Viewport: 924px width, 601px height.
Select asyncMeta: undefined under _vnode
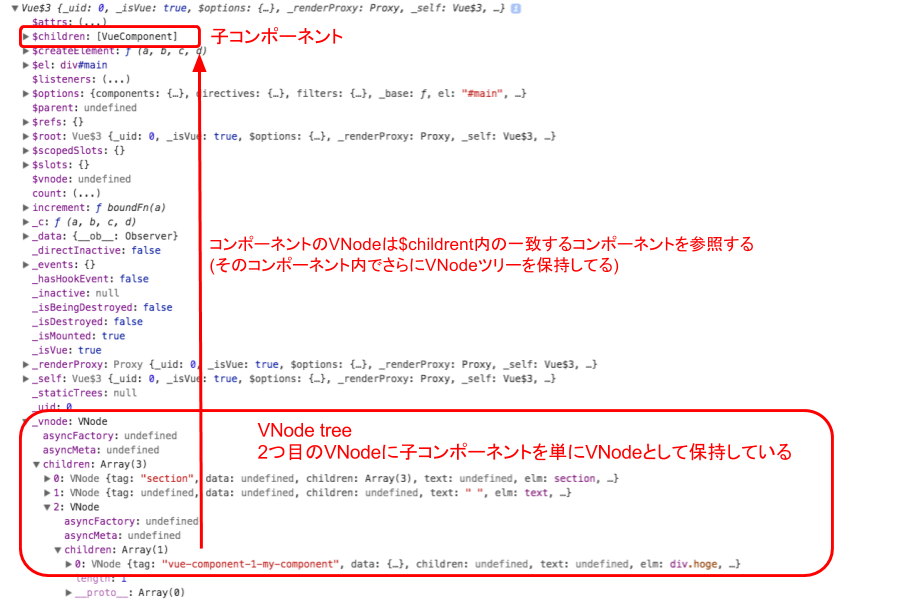(x=101, y=450)
